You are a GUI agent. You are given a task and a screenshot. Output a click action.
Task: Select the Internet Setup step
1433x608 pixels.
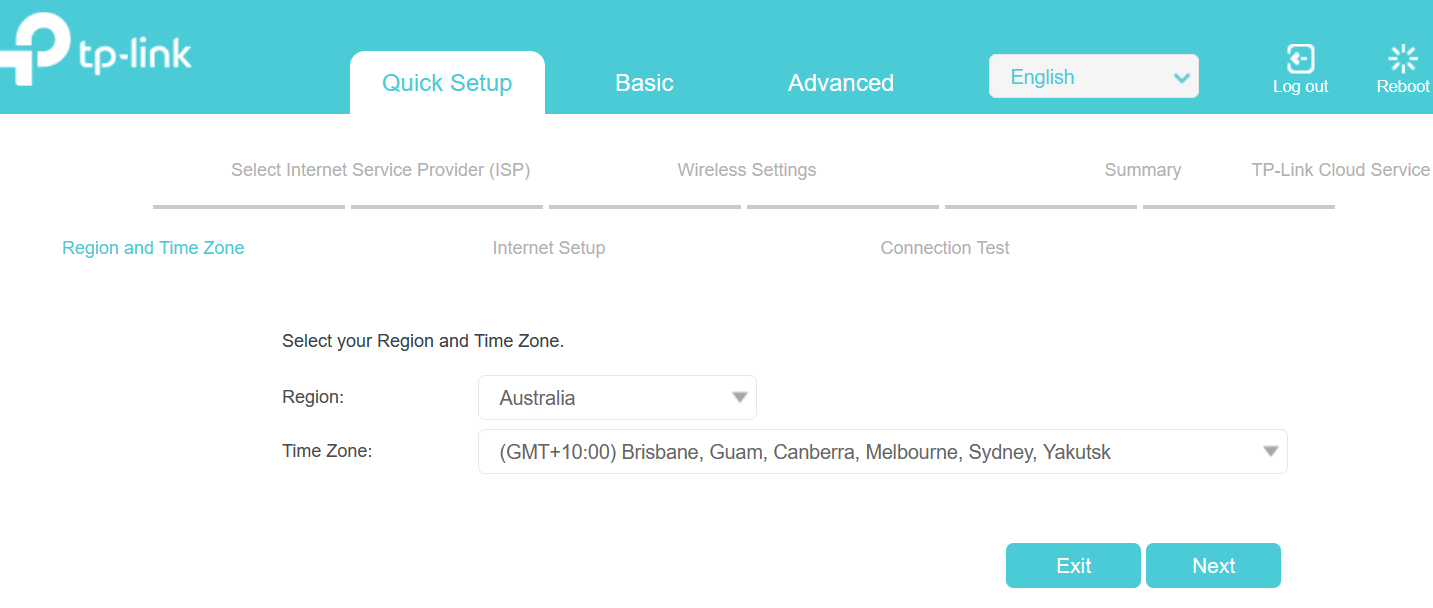click(x=549, y=247)
